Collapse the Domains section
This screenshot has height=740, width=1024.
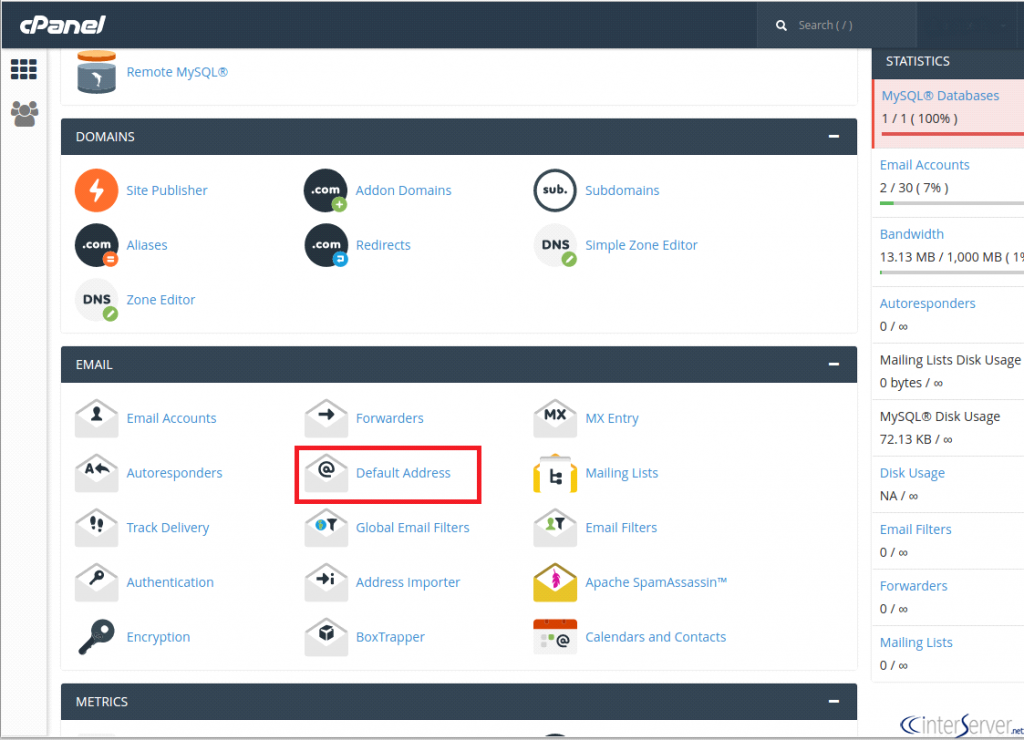click(x=833, y=137)
